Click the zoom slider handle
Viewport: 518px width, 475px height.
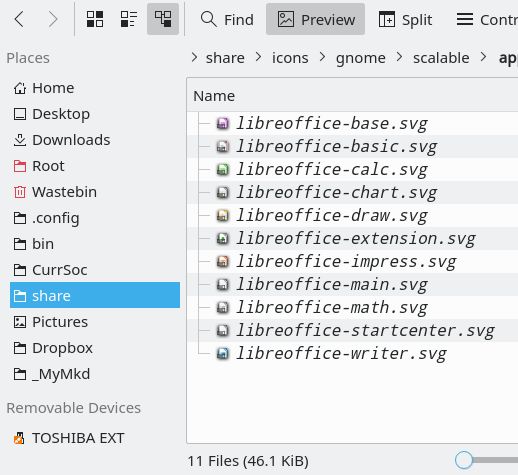[x=464, y=460]
